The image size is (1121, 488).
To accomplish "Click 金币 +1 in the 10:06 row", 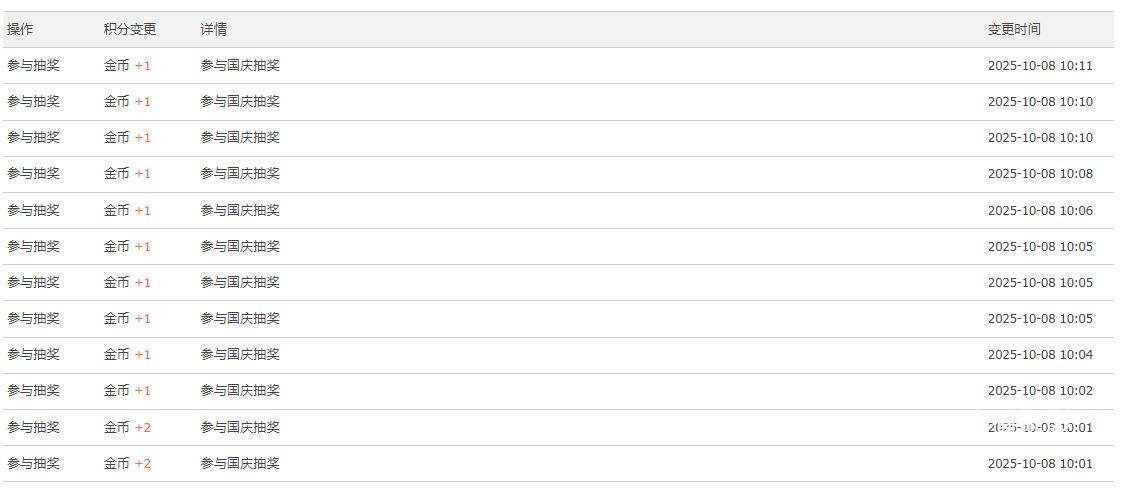I will [127, 210].
